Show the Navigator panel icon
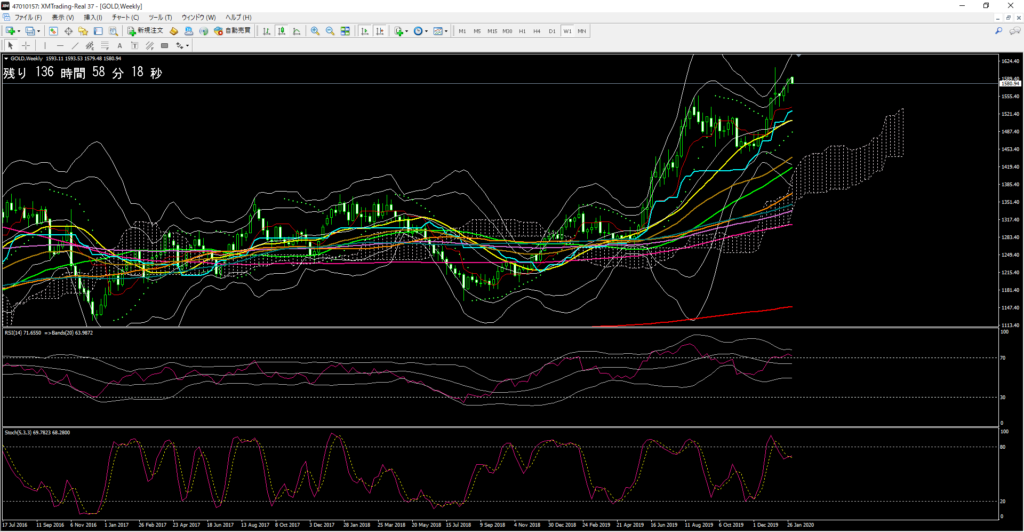Image resolution: width=1024 pixels, height=532 pixels. (83, 31)
